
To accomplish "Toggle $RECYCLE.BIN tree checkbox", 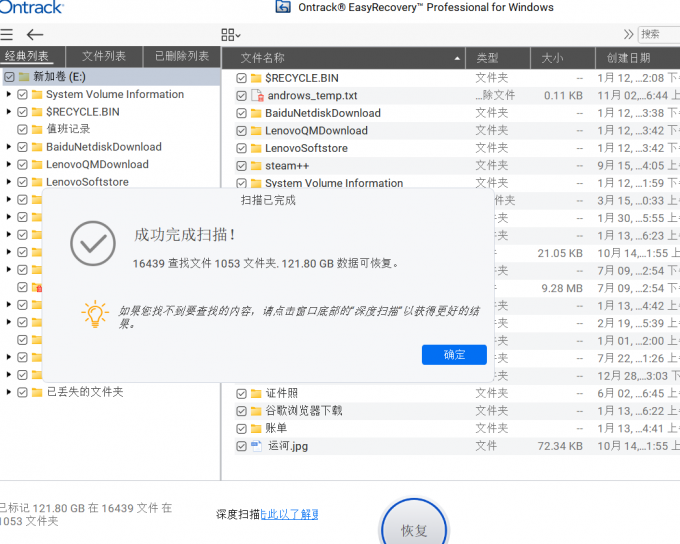I will 23,112.
